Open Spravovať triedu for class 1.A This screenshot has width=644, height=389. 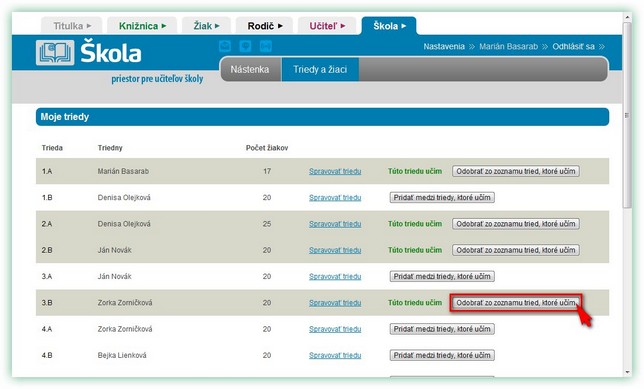(335, 171)
